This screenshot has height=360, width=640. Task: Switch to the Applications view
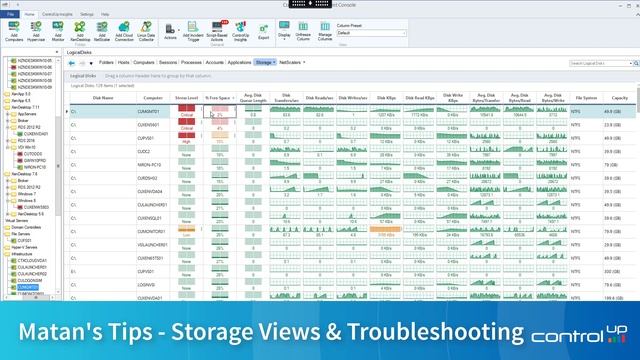click(x=239, y=62)
